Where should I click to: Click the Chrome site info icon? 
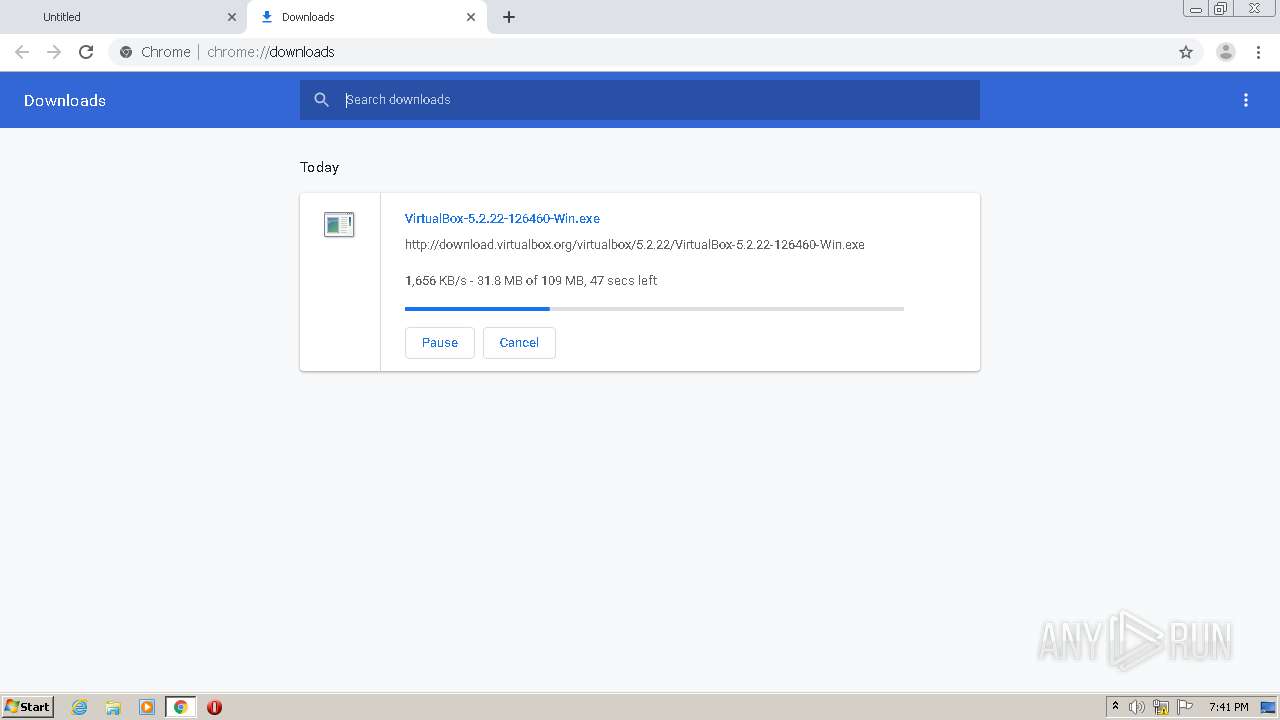tap(126, 52)
